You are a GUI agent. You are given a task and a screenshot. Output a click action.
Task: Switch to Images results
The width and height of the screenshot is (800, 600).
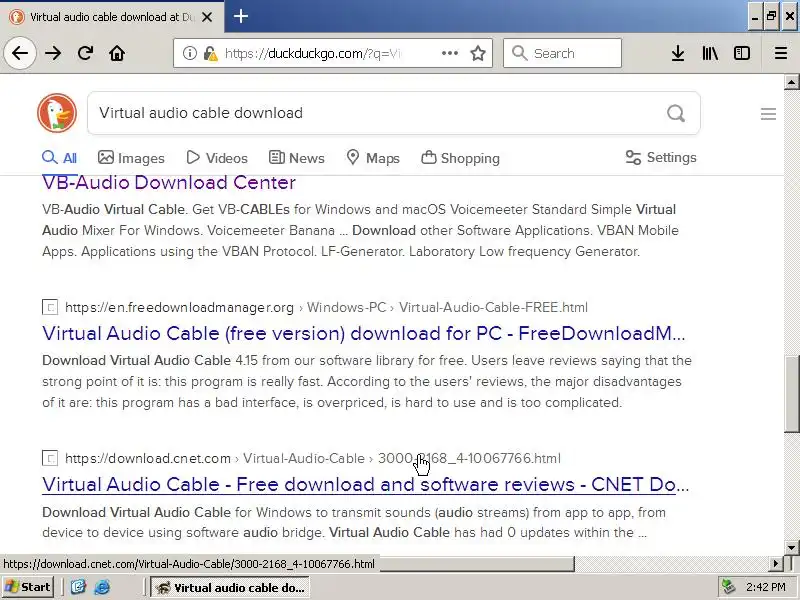[131, 158]
